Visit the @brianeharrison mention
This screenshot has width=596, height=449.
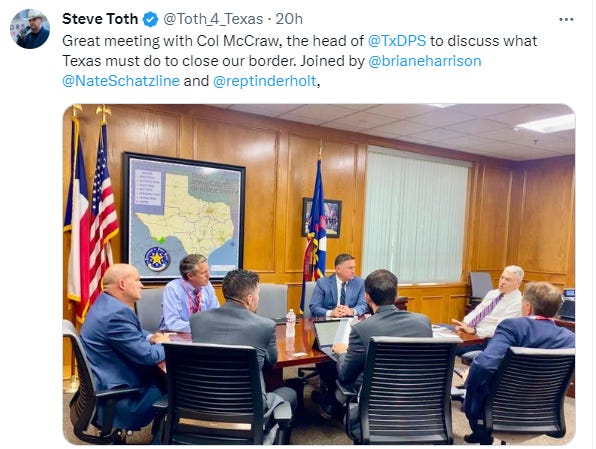(425, 61)
